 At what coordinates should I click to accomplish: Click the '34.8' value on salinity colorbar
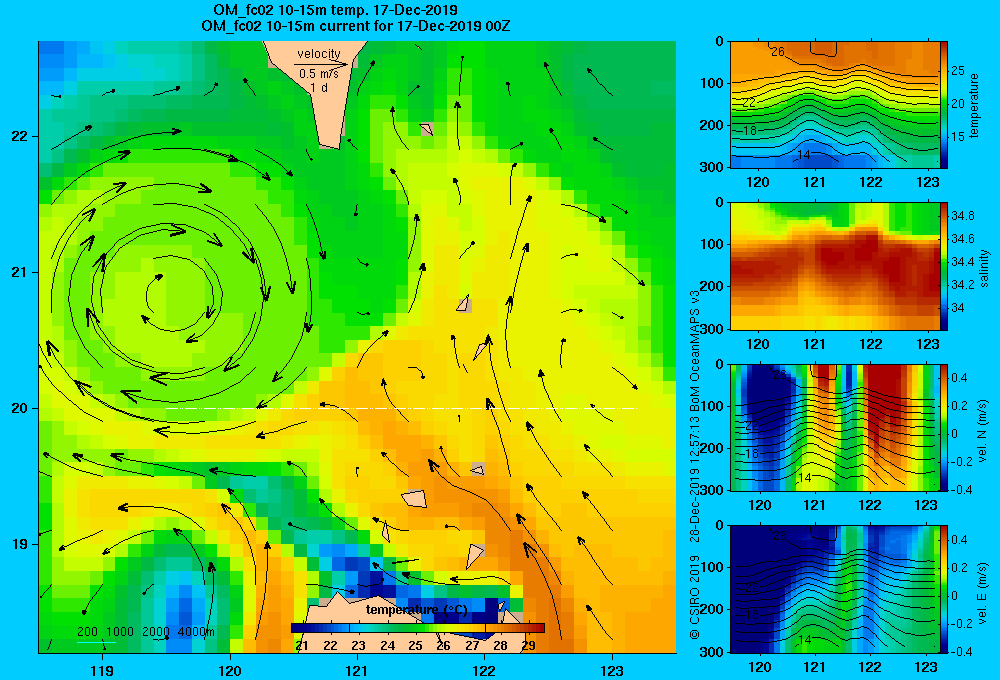tap(962, 216)
